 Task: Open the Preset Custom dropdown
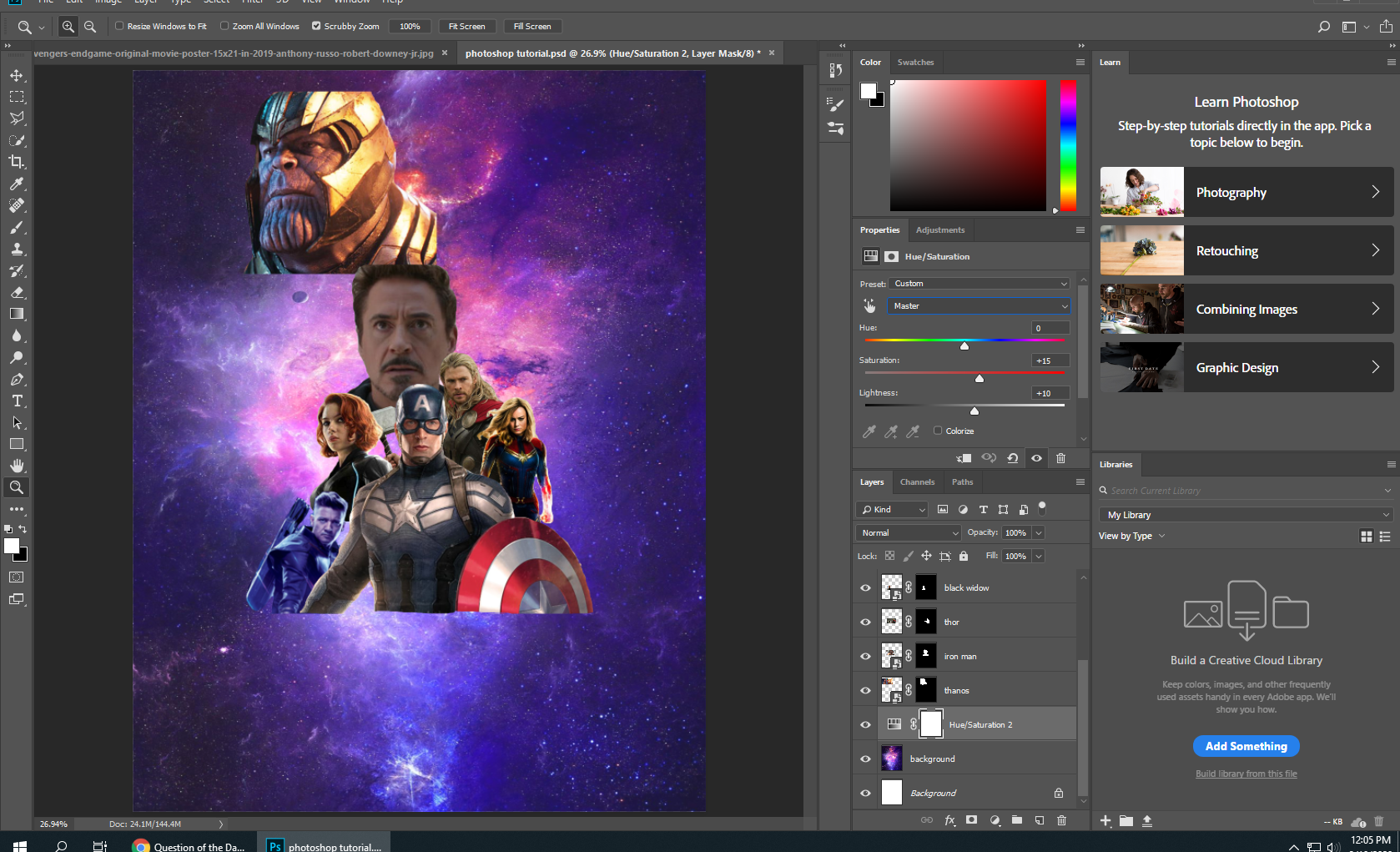point(979,284)
